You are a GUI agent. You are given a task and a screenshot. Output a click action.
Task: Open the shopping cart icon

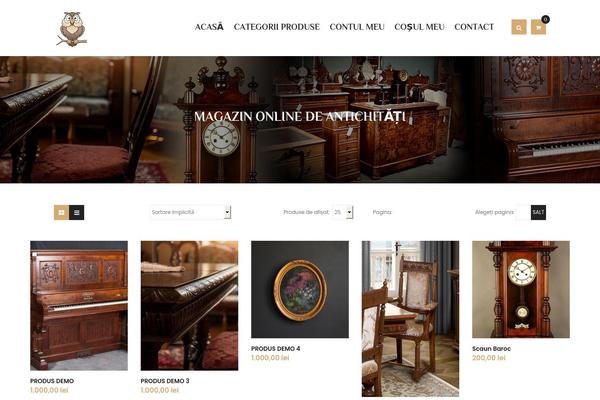pyautogui.click(x=538, y=27)
